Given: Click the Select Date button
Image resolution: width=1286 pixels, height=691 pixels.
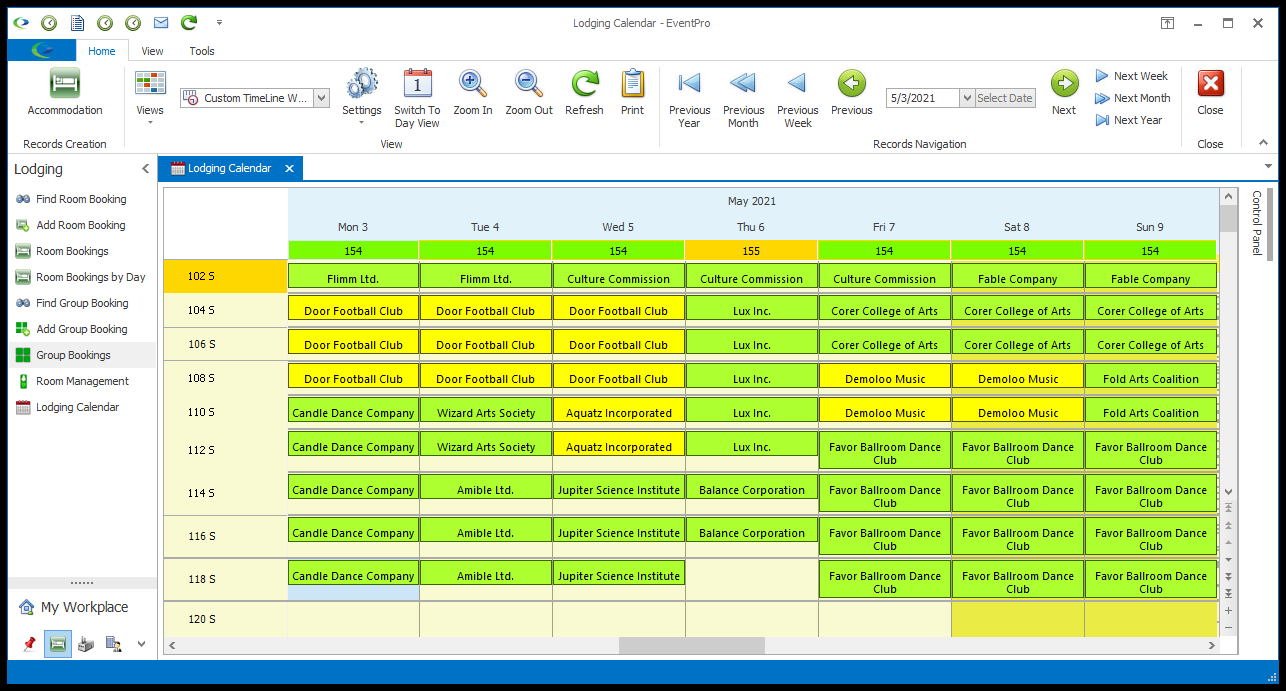Looking at the screenshot, I should pyautogui.click(x=1005, y=98).
